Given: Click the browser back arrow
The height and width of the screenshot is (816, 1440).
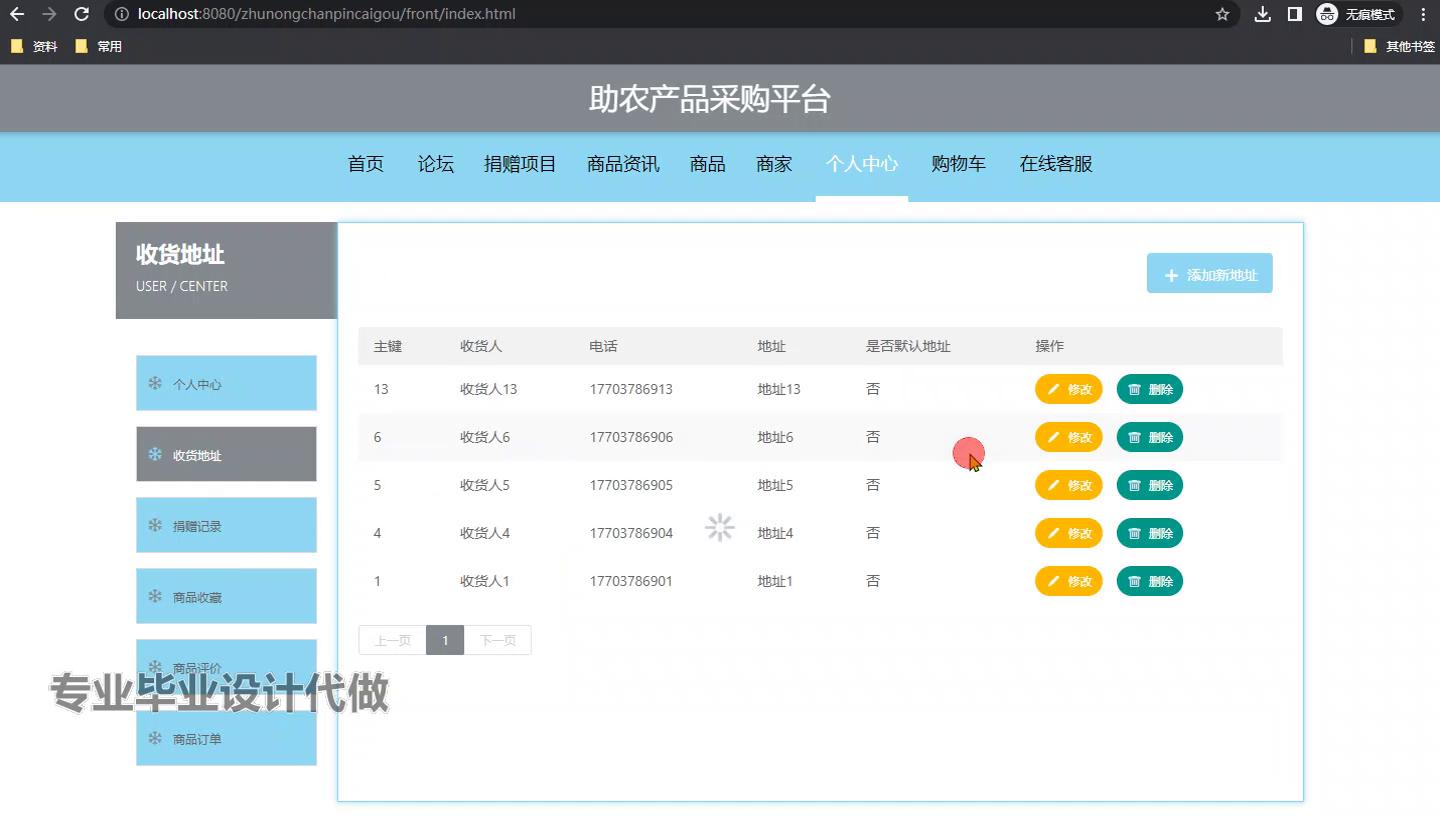Looking at the screenshot, I should [17, 15].
